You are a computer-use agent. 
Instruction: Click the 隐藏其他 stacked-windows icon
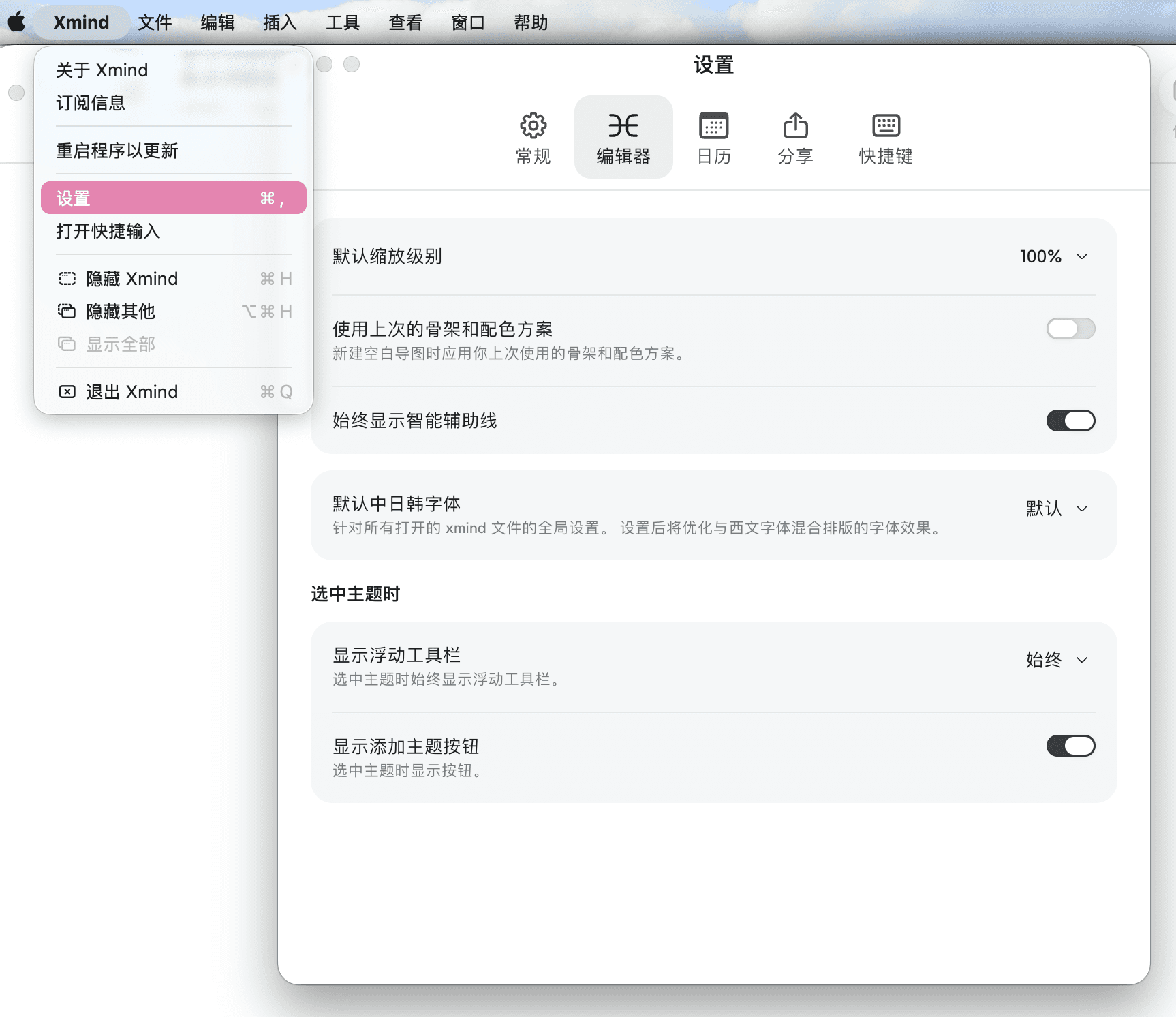coord(67,312)
